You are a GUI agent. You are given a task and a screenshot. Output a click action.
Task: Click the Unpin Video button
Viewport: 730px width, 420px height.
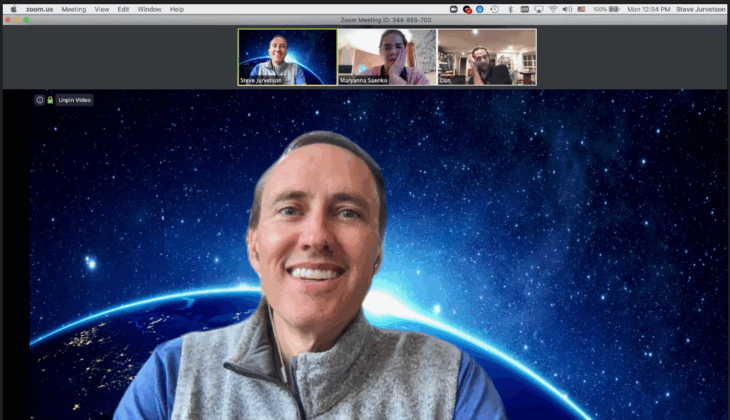74,100
